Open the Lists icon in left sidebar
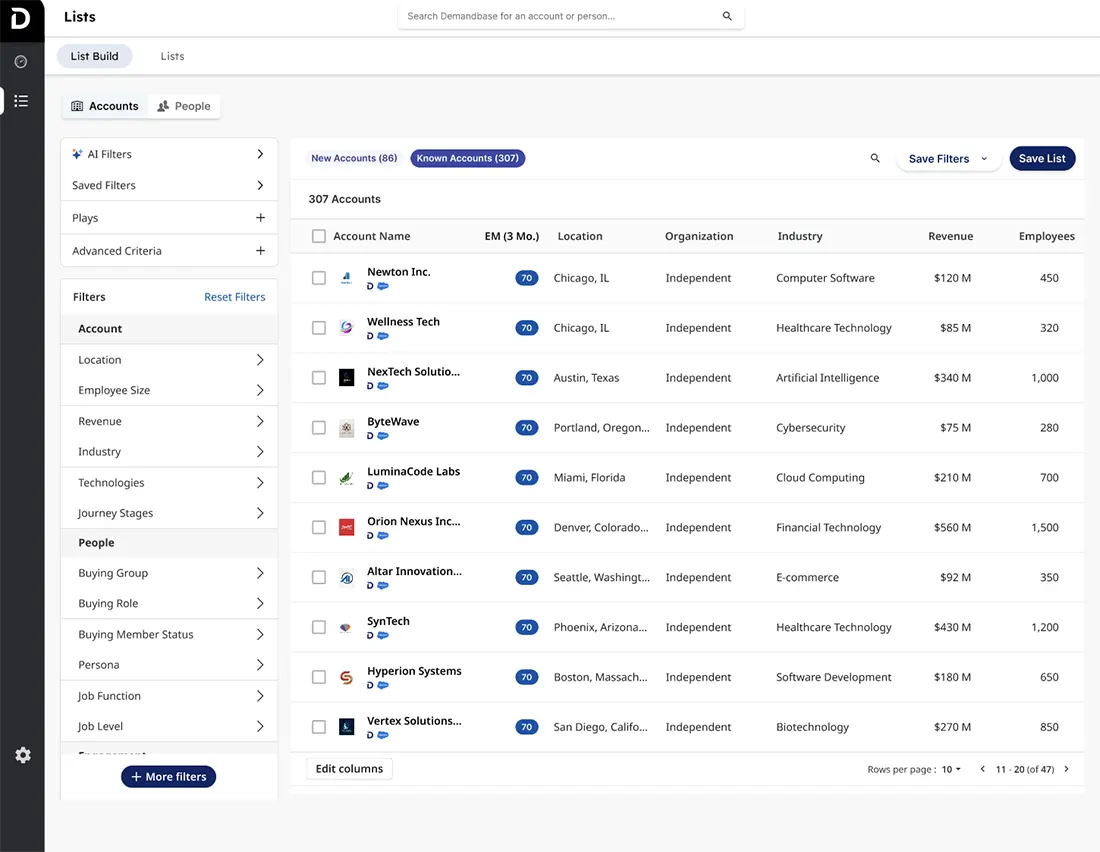The height and width of the screenshot is (852, 1100). click(x=21, y=101)
